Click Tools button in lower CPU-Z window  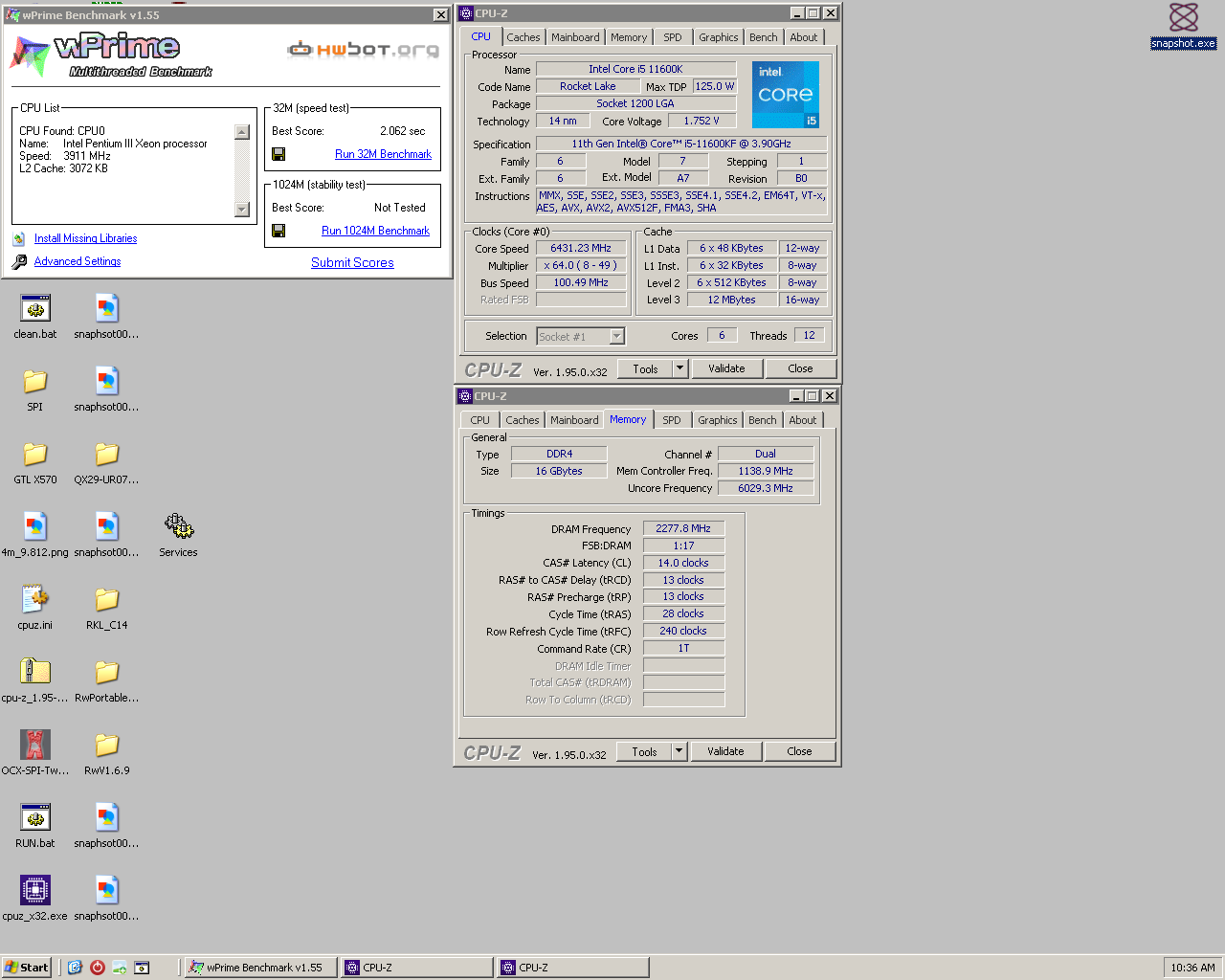[x=644, y=751]
